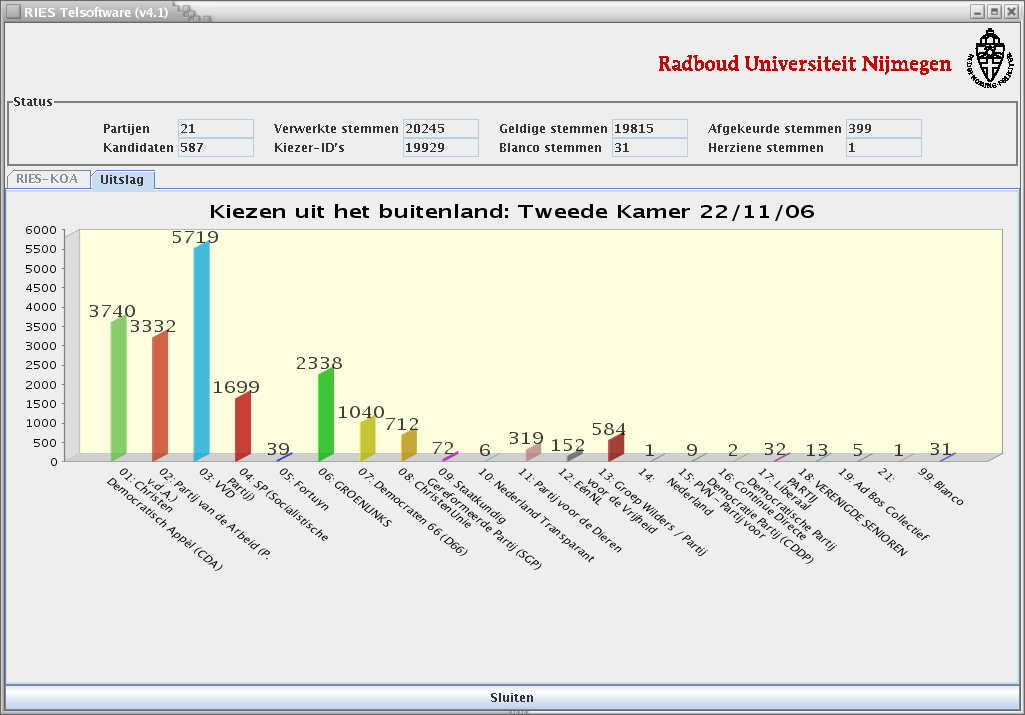The height and width of the screenshot is (715, 1025).
Task: Close the RIES Telsoftware window
Action: pos(1010,11)
